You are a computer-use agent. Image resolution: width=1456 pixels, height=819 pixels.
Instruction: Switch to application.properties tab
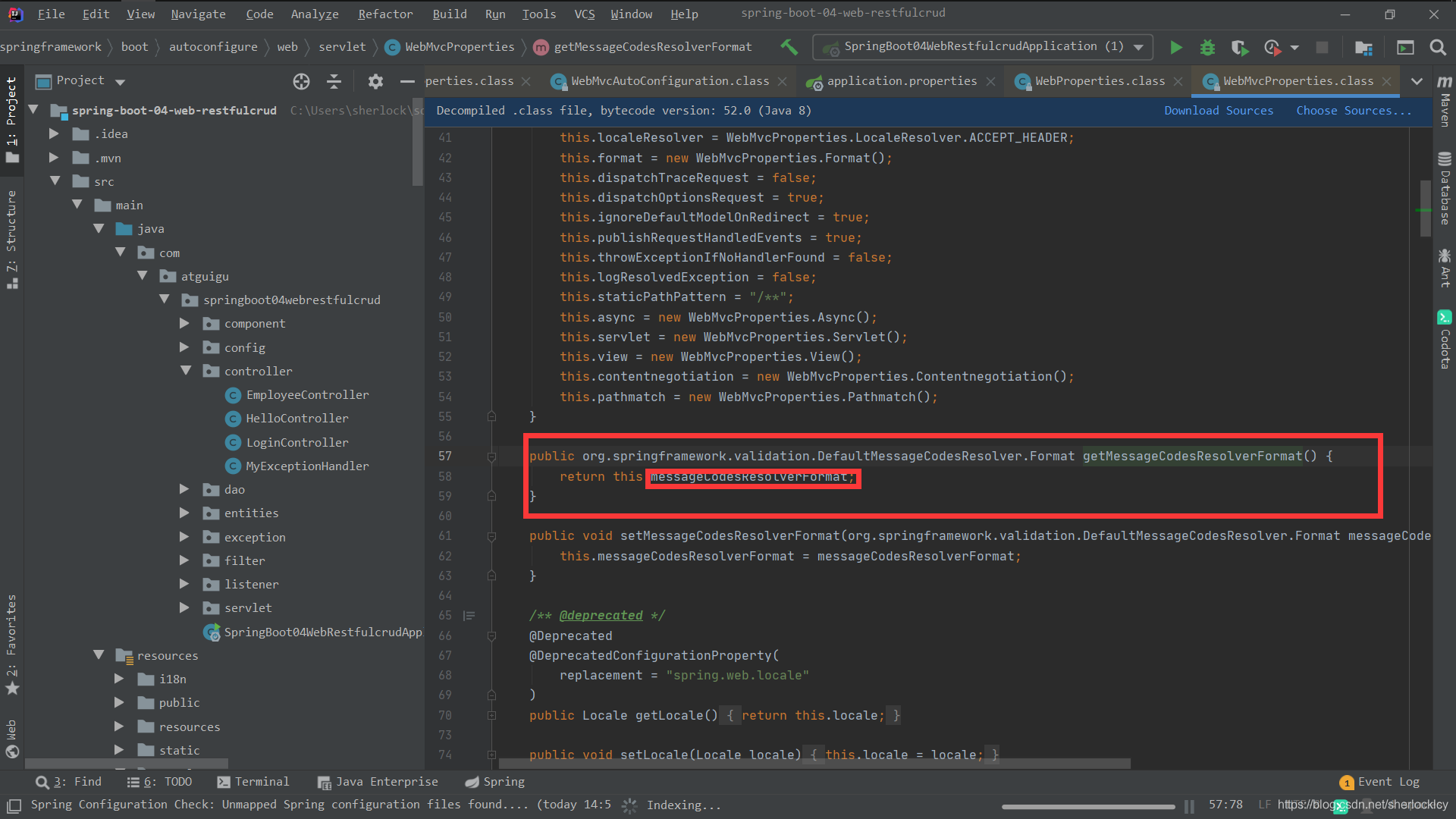[x=901, y=81]
